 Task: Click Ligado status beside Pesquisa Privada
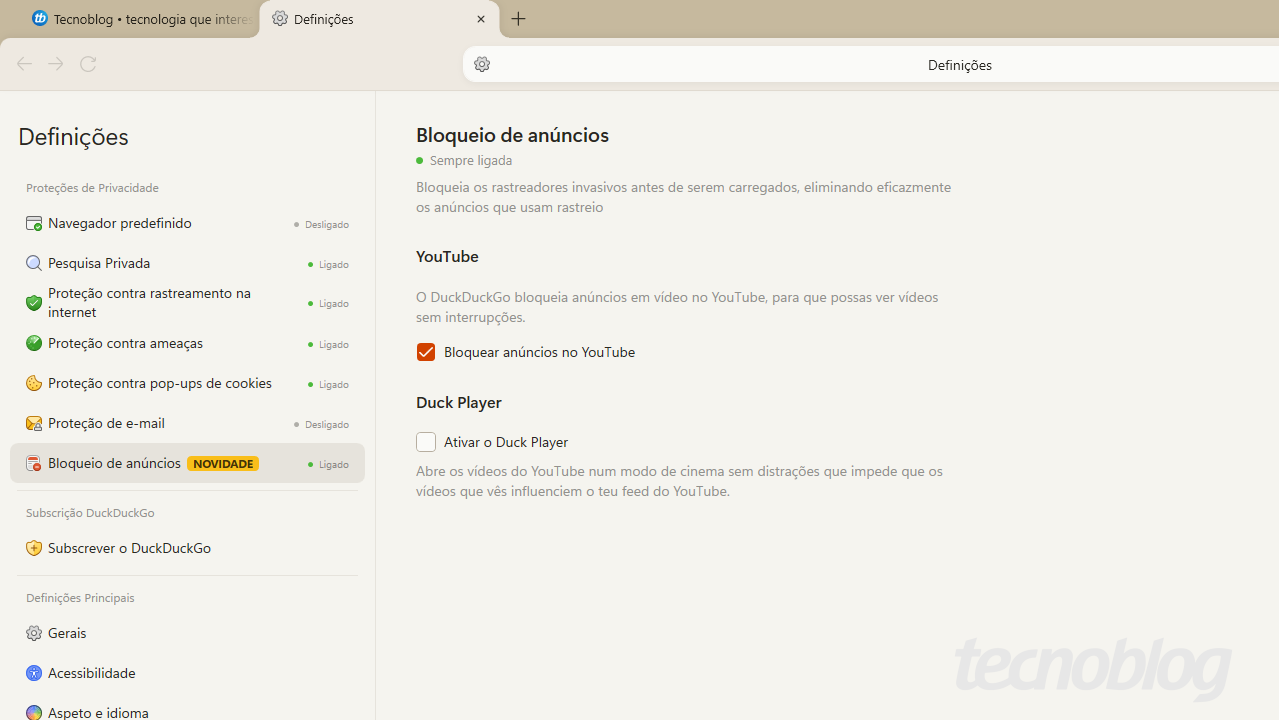click(328, 265)
